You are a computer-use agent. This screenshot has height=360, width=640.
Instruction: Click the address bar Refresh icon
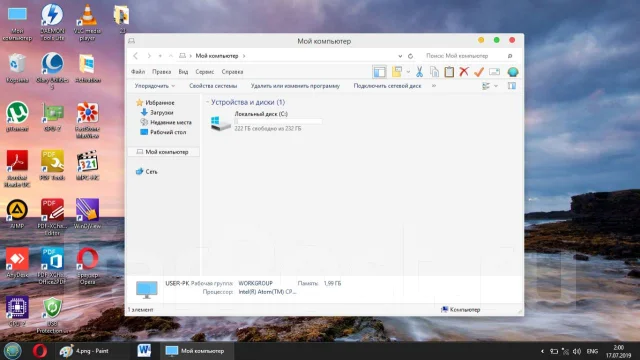click(x=410, y=56)
